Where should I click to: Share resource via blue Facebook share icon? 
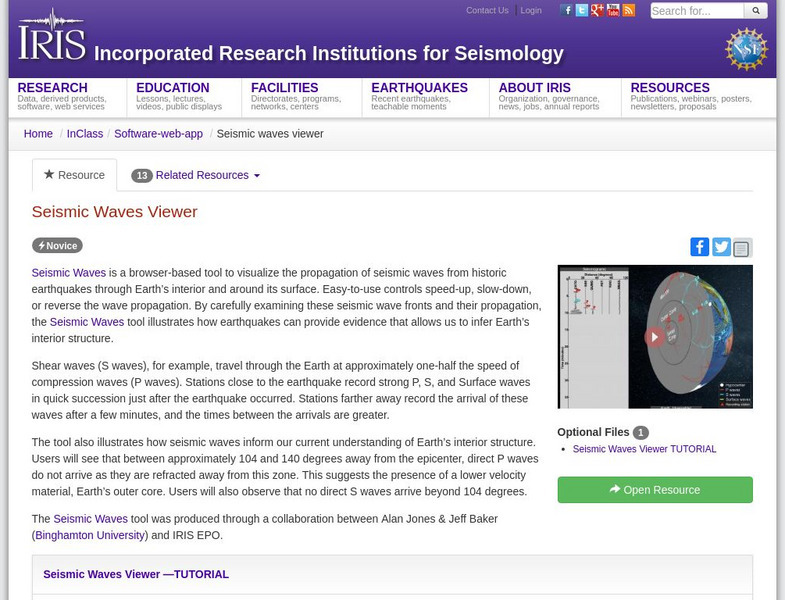(700, 247)
